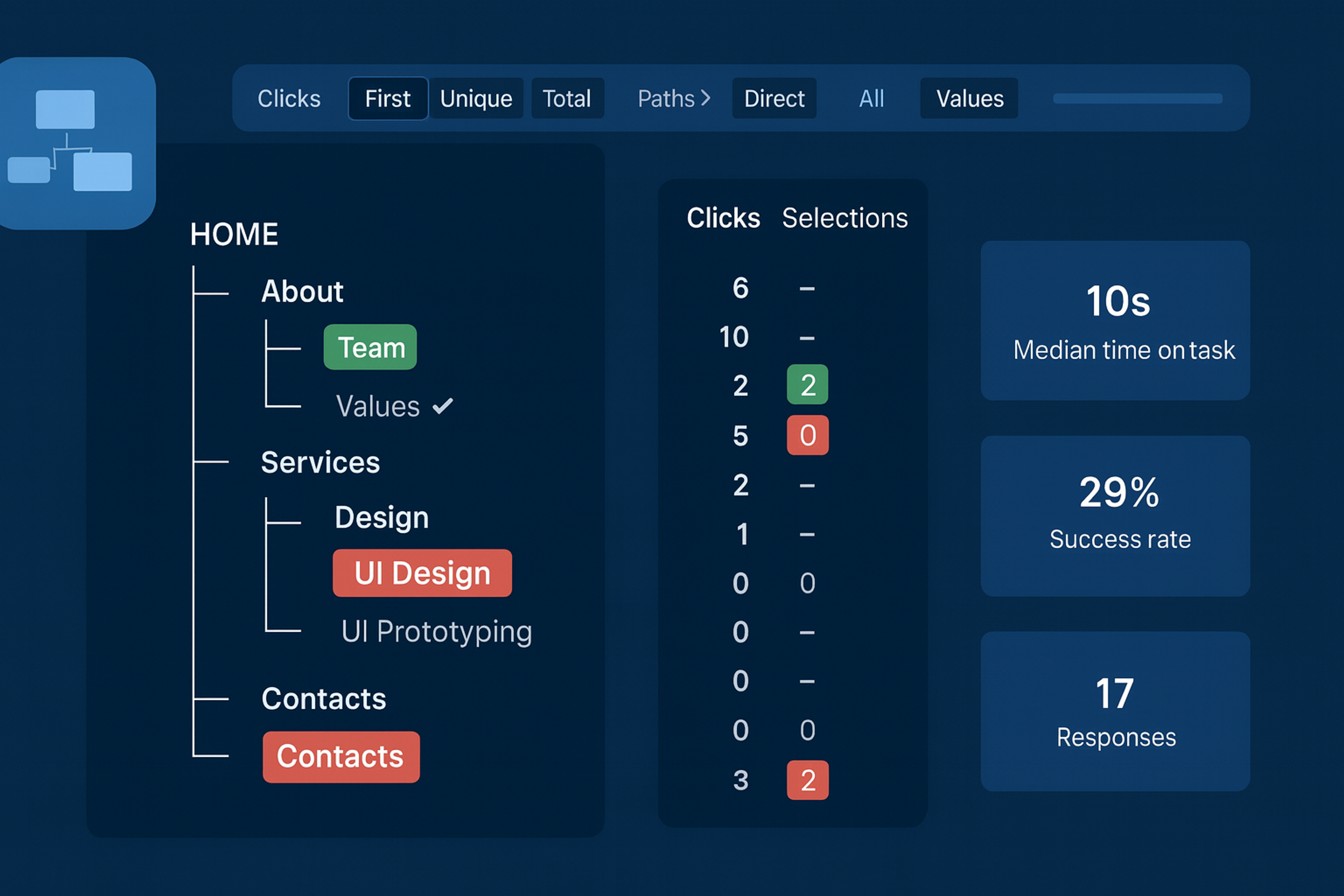Viewport: 1344px width, 896px height.
Task: Select the HOME root node
Action: 234,234
